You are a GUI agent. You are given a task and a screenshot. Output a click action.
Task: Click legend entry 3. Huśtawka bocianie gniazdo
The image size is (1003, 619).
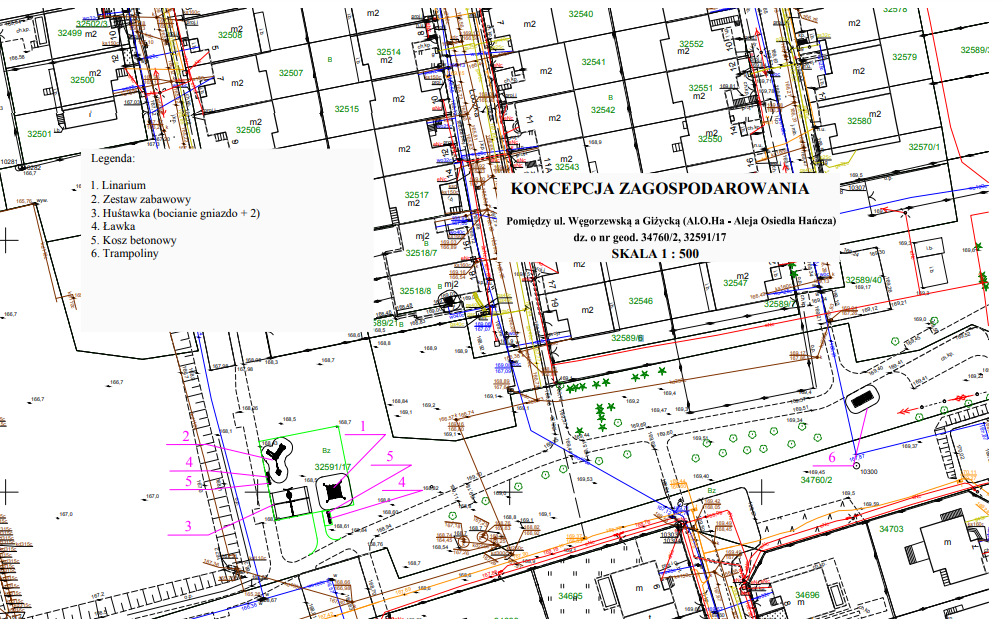[175, 213]
